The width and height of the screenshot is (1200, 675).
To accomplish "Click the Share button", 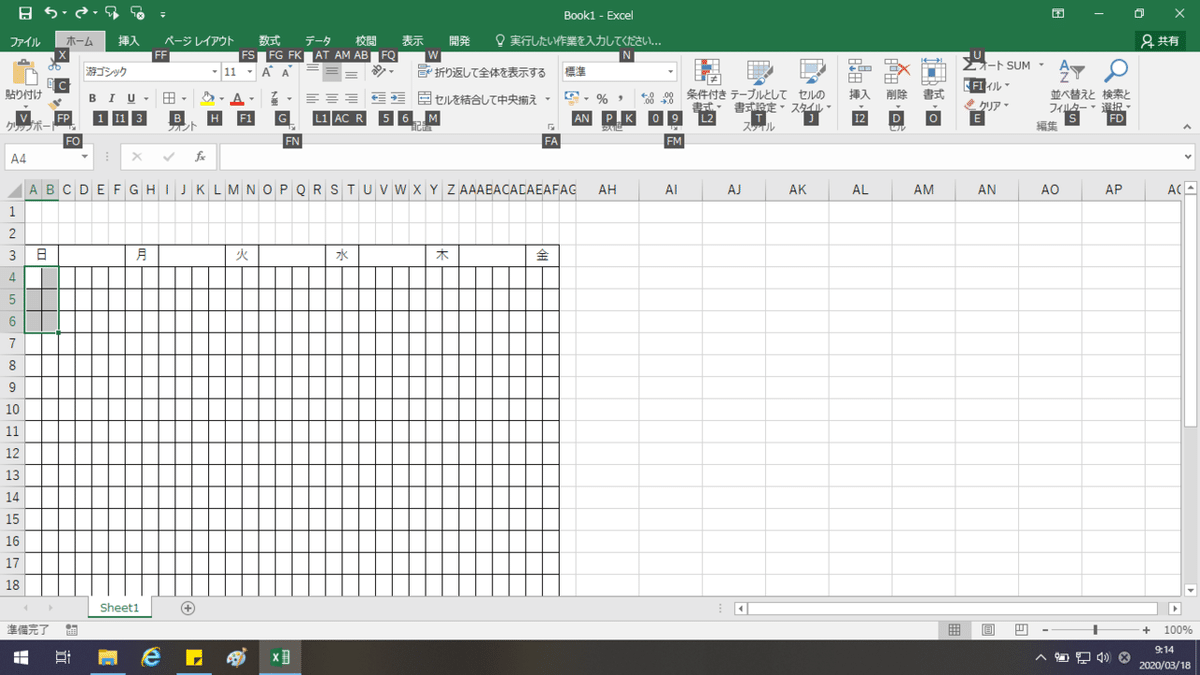I will [x=1161, y=42].
